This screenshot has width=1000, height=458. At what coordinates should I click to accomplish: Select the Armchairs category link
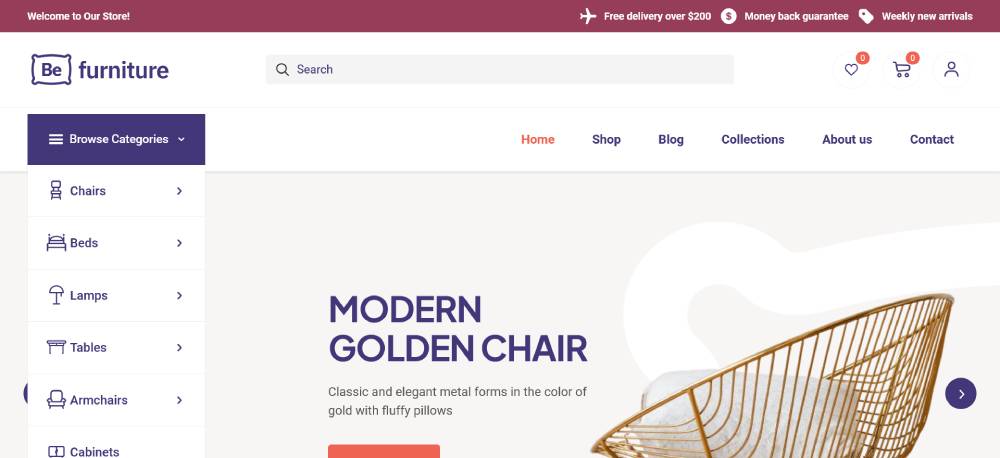pos(98,400)
